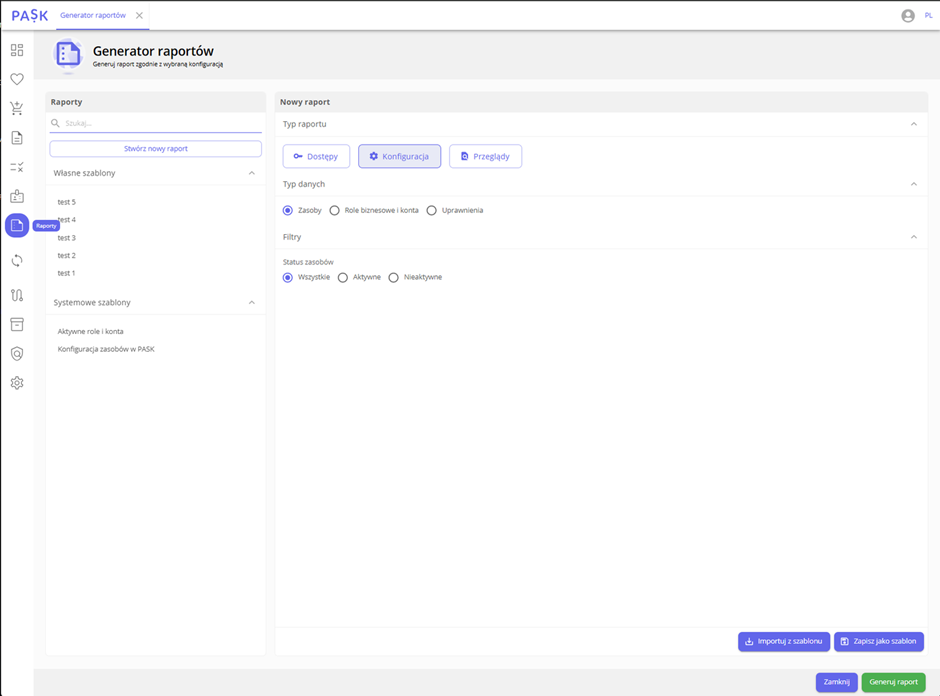Choose the Aktywne status radio button
The width and height of the screenshot is (940, 696).
coord(343,277)
